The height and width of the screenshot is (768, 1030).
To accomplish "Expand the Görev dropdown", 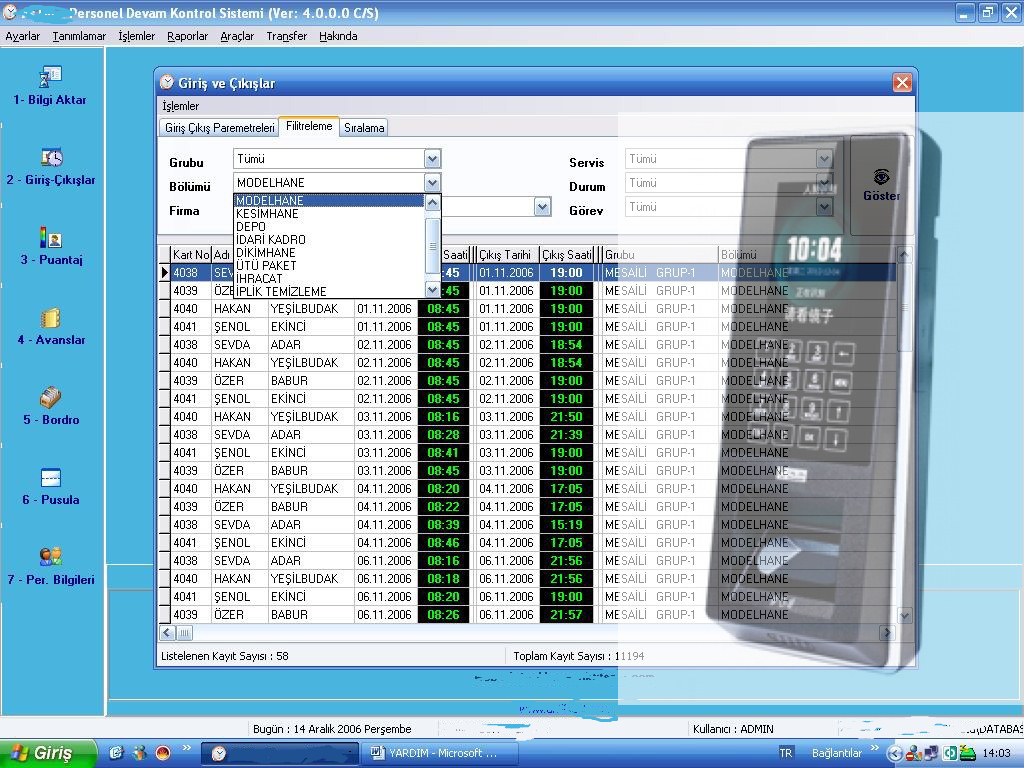I will pyautogui.click(x=824, y=206).
